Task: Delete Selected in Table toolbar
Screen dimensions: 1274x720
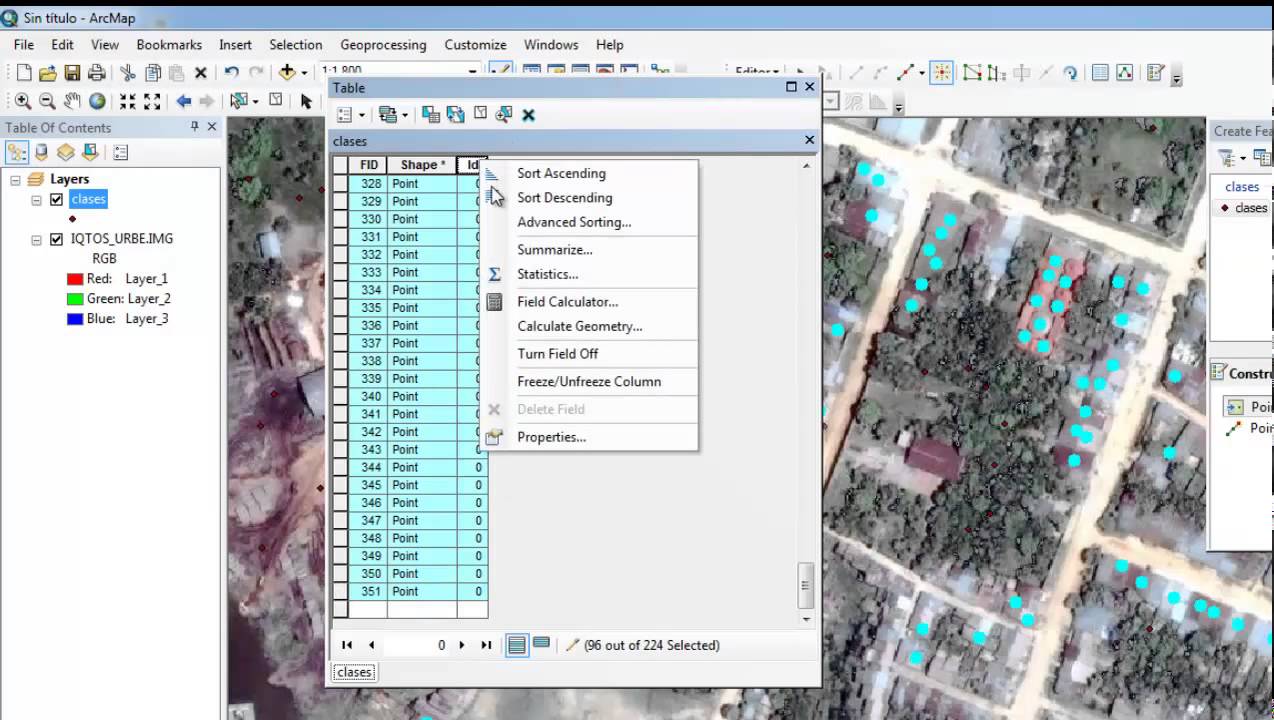Action: [529, 115]
